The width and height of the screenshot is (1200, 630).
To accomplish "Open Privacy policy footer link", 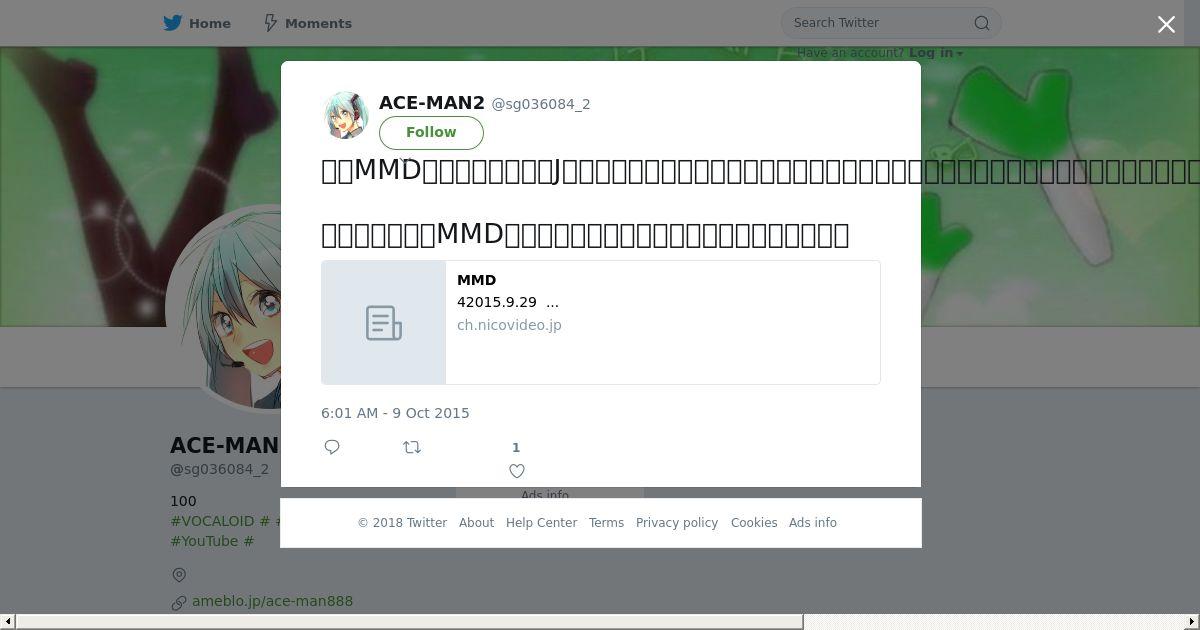I will click(677, 523).
